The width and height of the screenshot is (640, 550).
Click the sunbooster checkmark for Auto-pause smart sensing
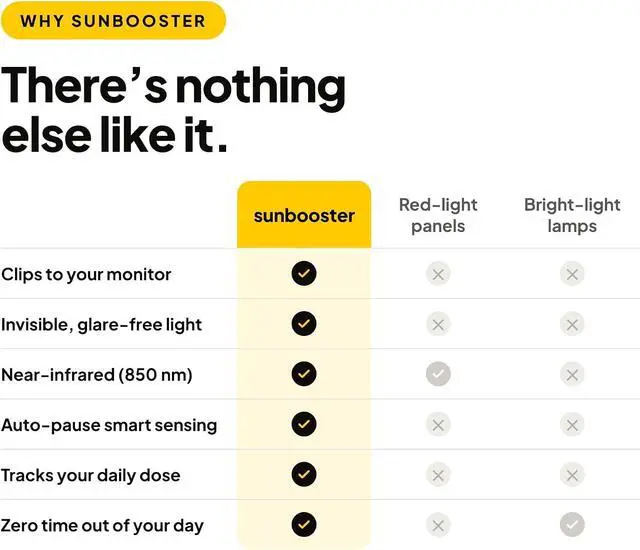coord(304,424)
